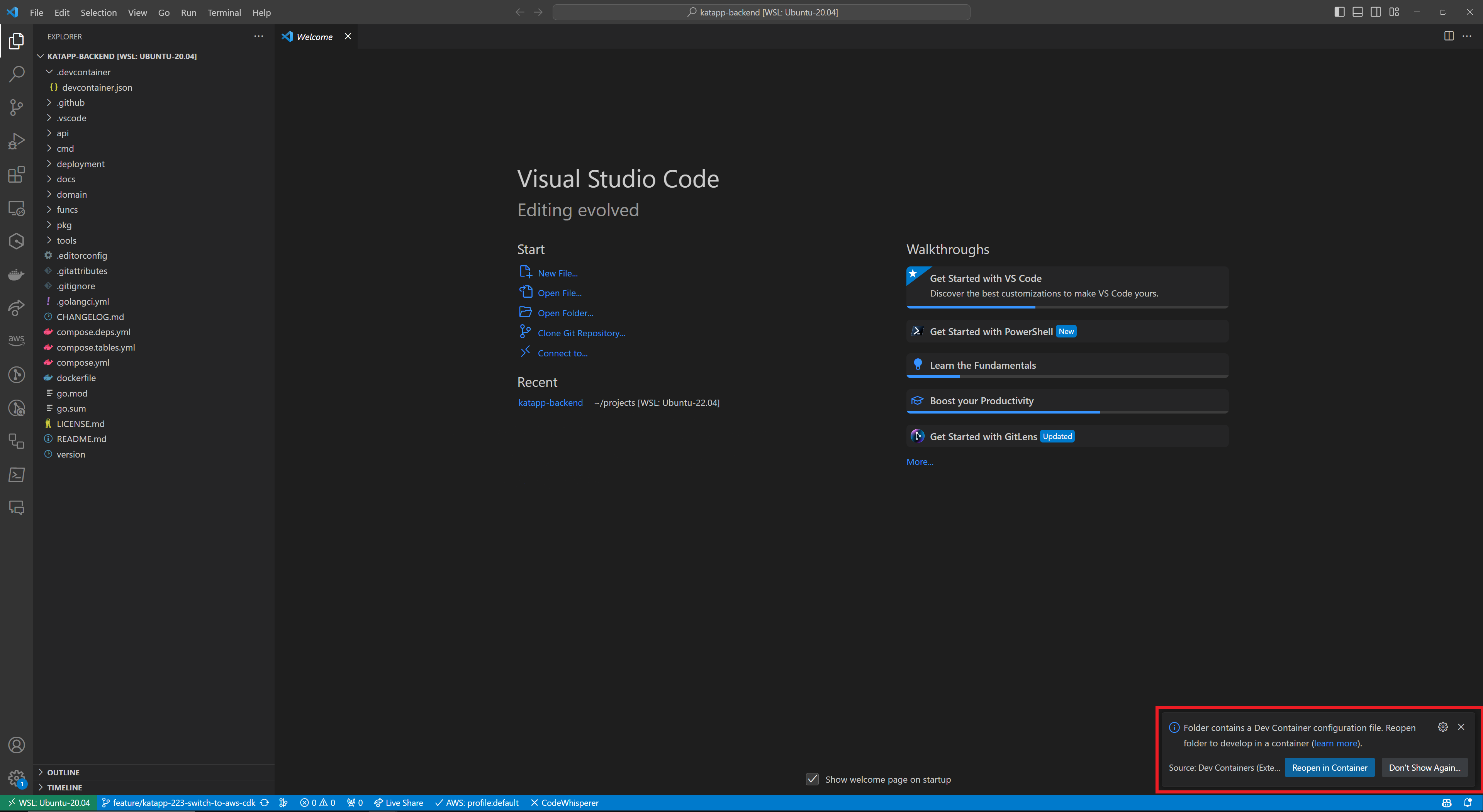1483x812 pixels.
Task: Go forward with the navigation arrow
Action: (x=538, y=12)
